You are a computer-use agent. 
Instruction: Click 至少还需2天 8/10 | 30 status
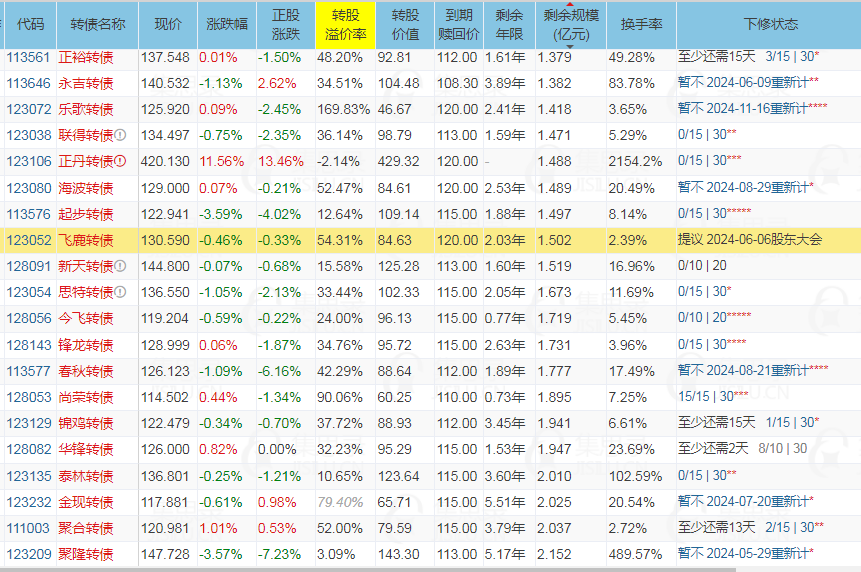pyautogui.click(x=742, y=448)
